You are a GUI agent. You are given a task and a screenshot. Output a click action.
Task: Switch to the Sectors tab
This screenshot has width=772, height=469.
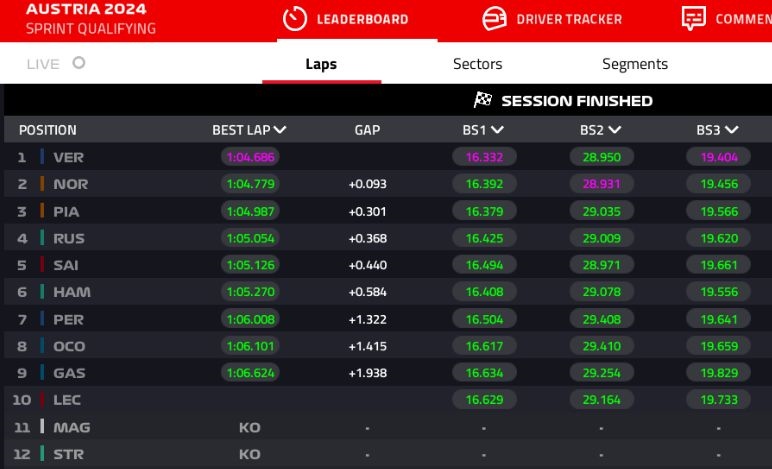pos(477,64)
